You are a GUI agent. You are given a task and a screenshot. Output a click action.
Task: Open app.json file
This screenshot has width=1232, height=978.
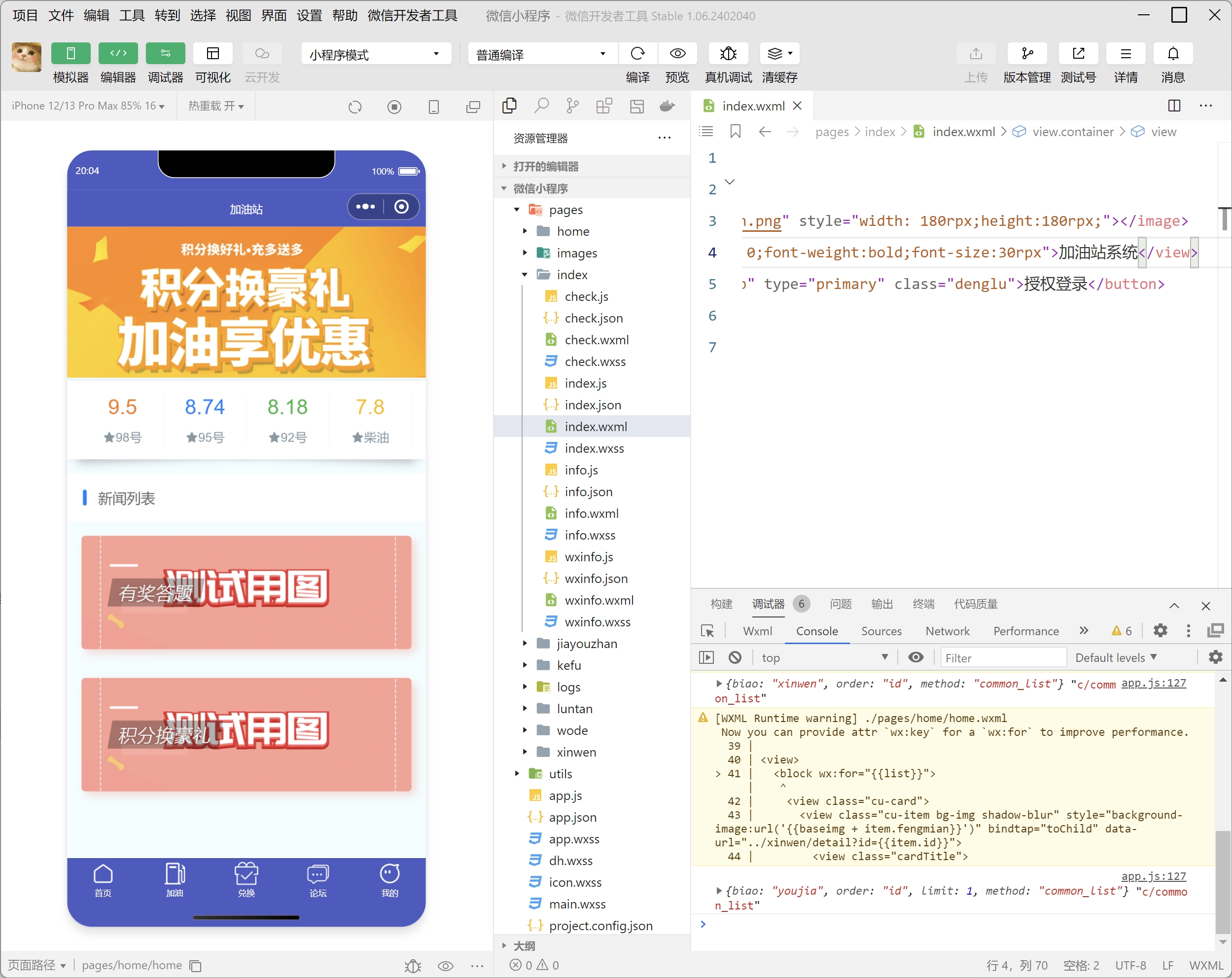pyautogui.click(x=593, y=818)
